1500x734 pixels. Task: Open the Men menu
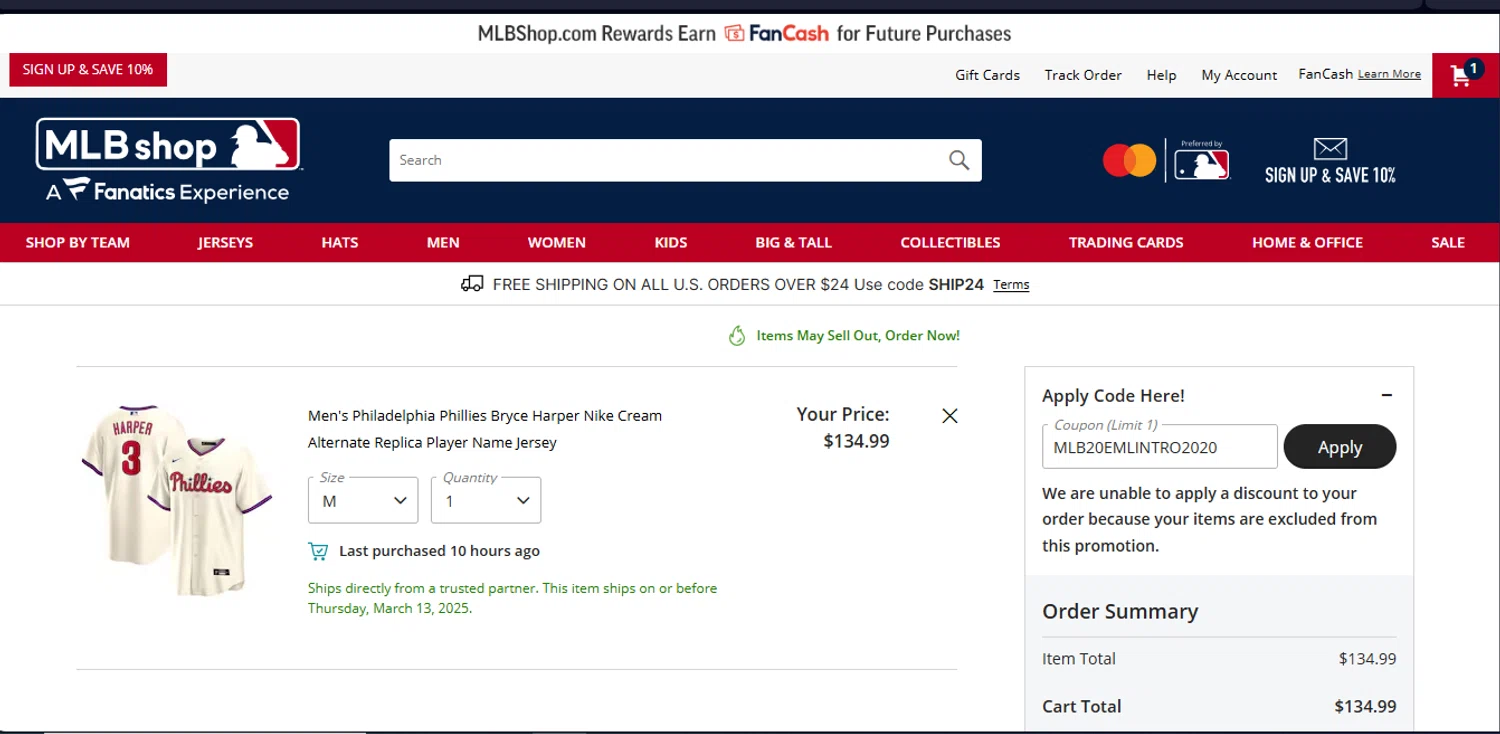point(443,242)
